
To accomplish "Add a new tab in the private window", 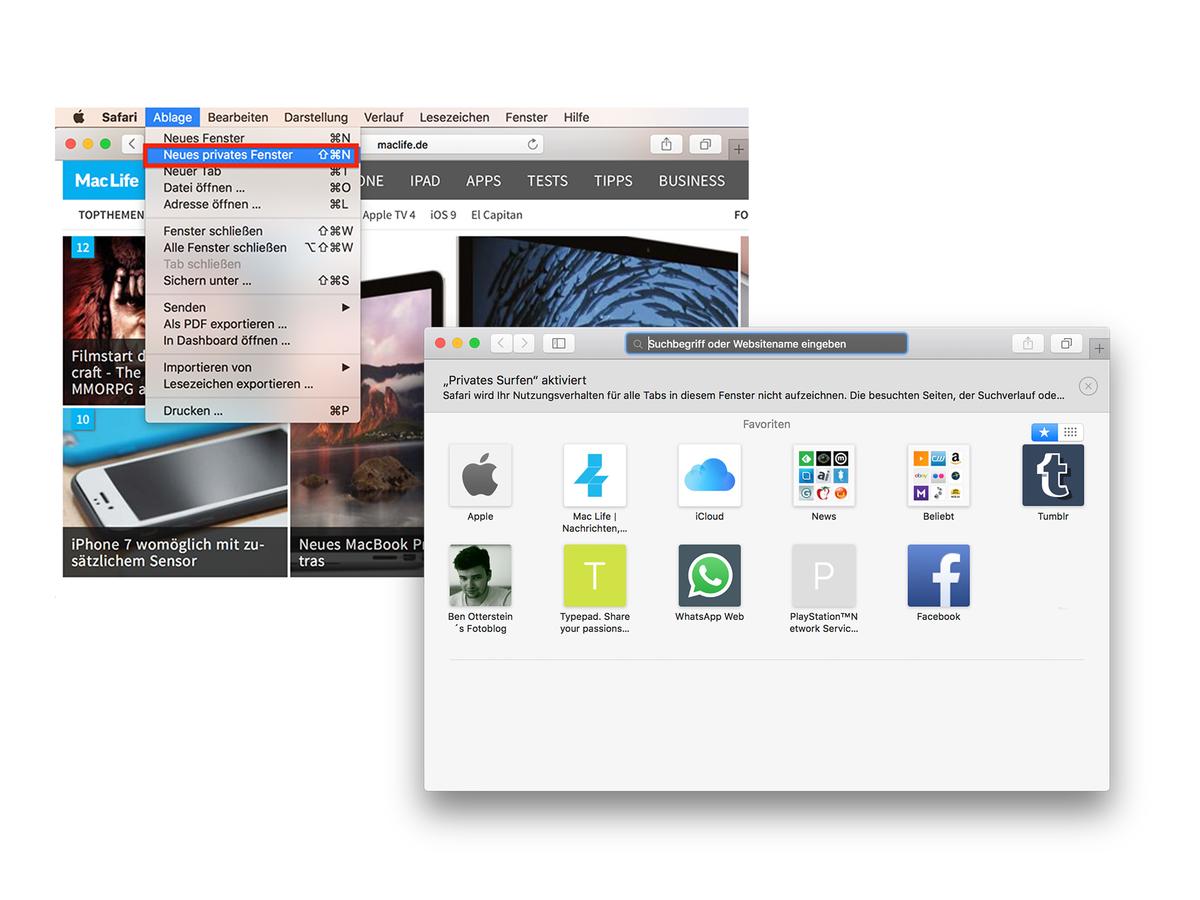I will tap(1100, 348).
